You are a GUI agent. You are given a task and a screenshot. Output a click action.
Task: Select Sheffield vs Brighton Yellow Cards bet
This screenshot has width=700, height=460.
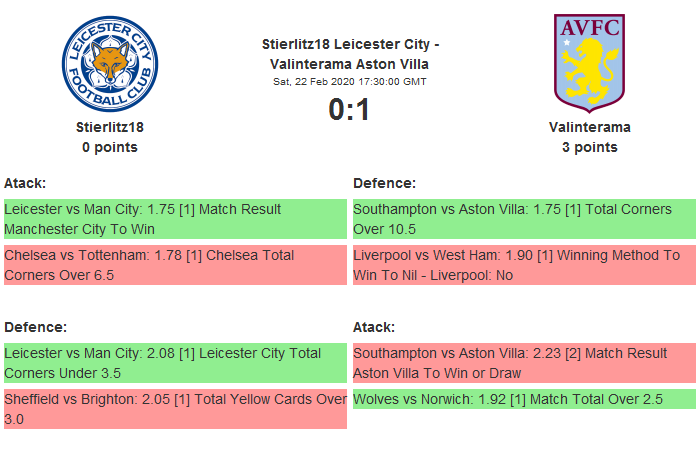tap(175, 409)
